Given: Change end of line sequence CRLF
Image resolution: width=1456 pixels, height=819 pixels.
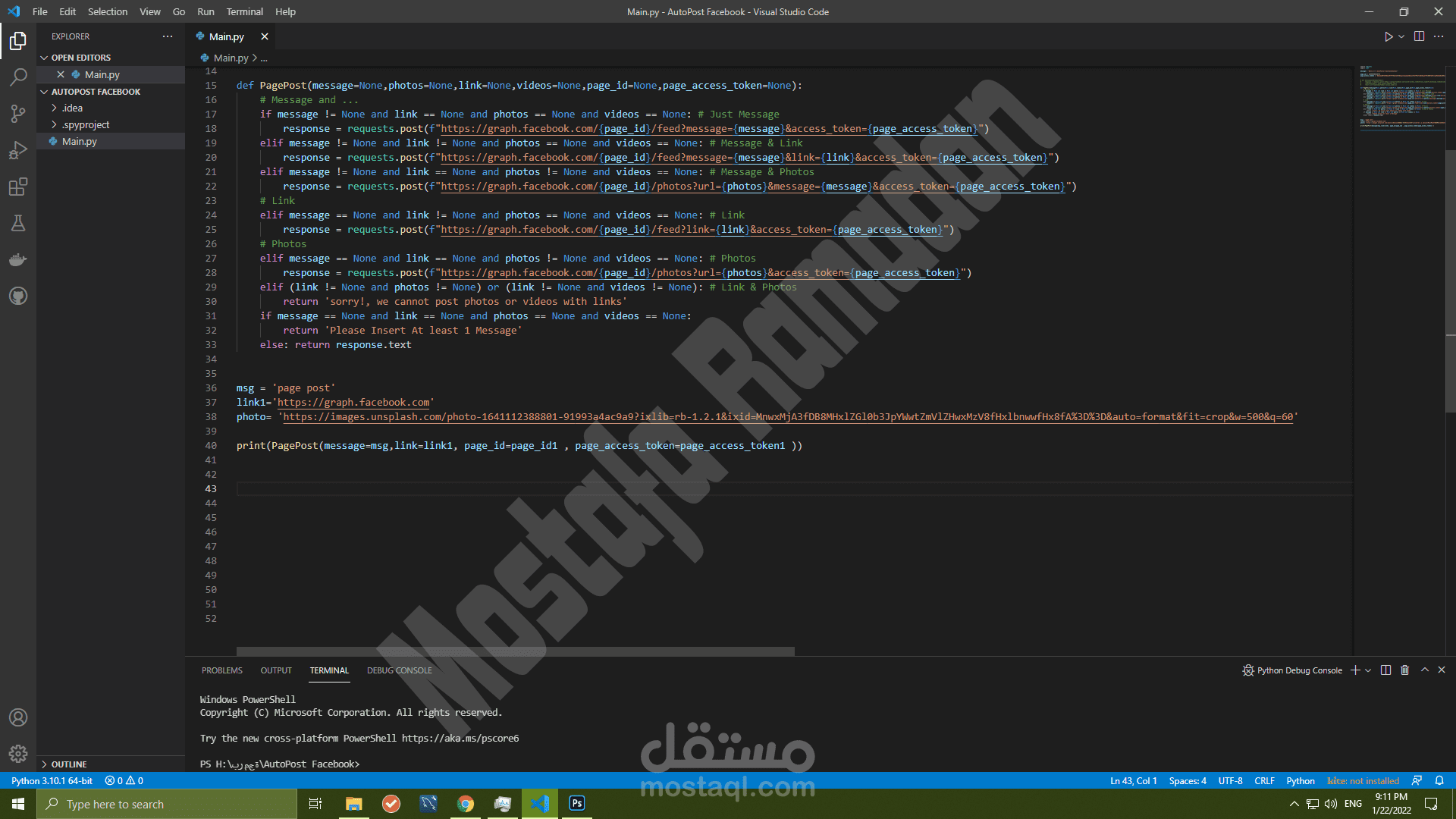Looking at the screenshot, I should pyautogui.click(x=1264, y=780).
